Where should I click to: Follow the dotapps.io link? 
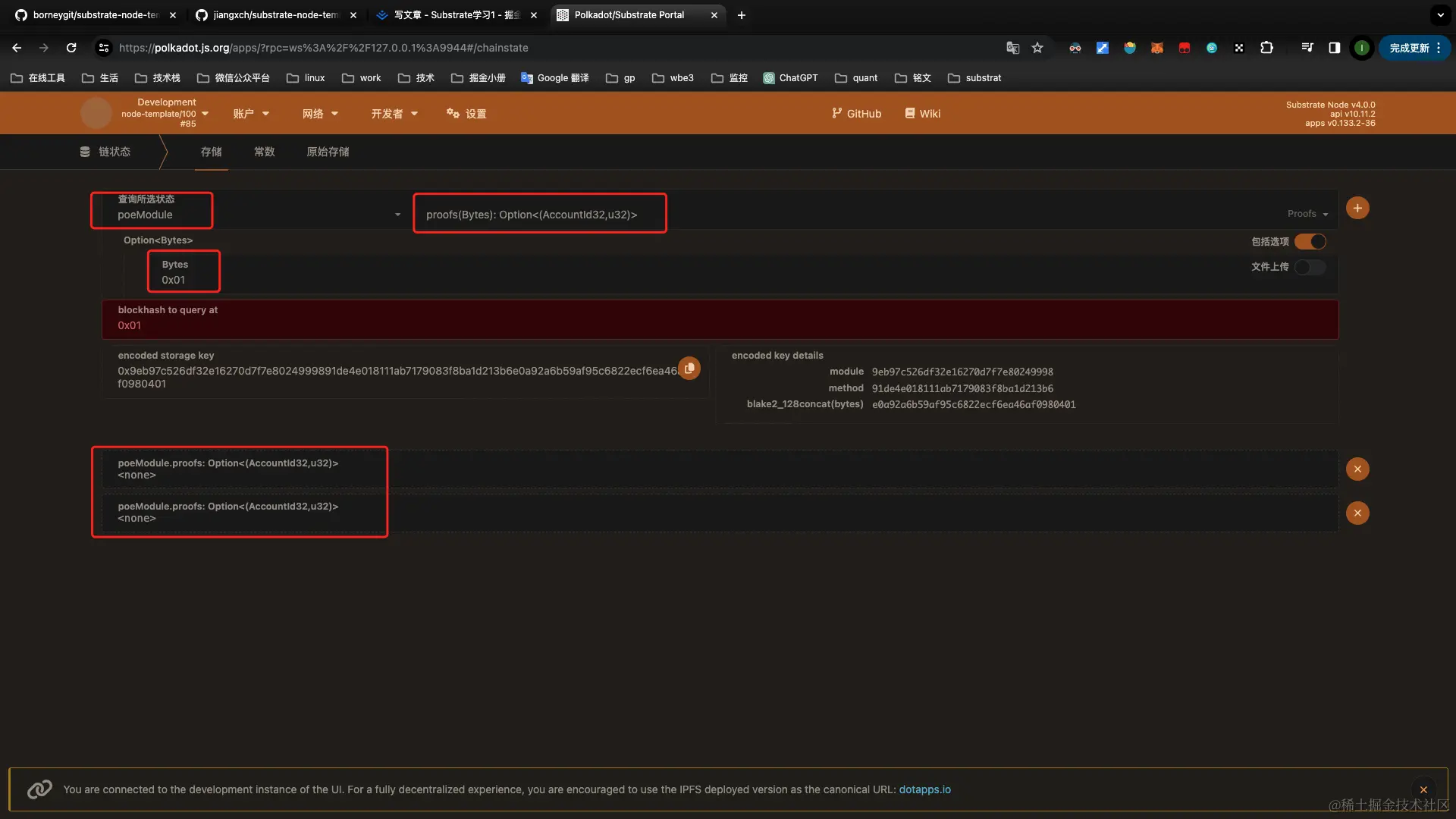924,789
